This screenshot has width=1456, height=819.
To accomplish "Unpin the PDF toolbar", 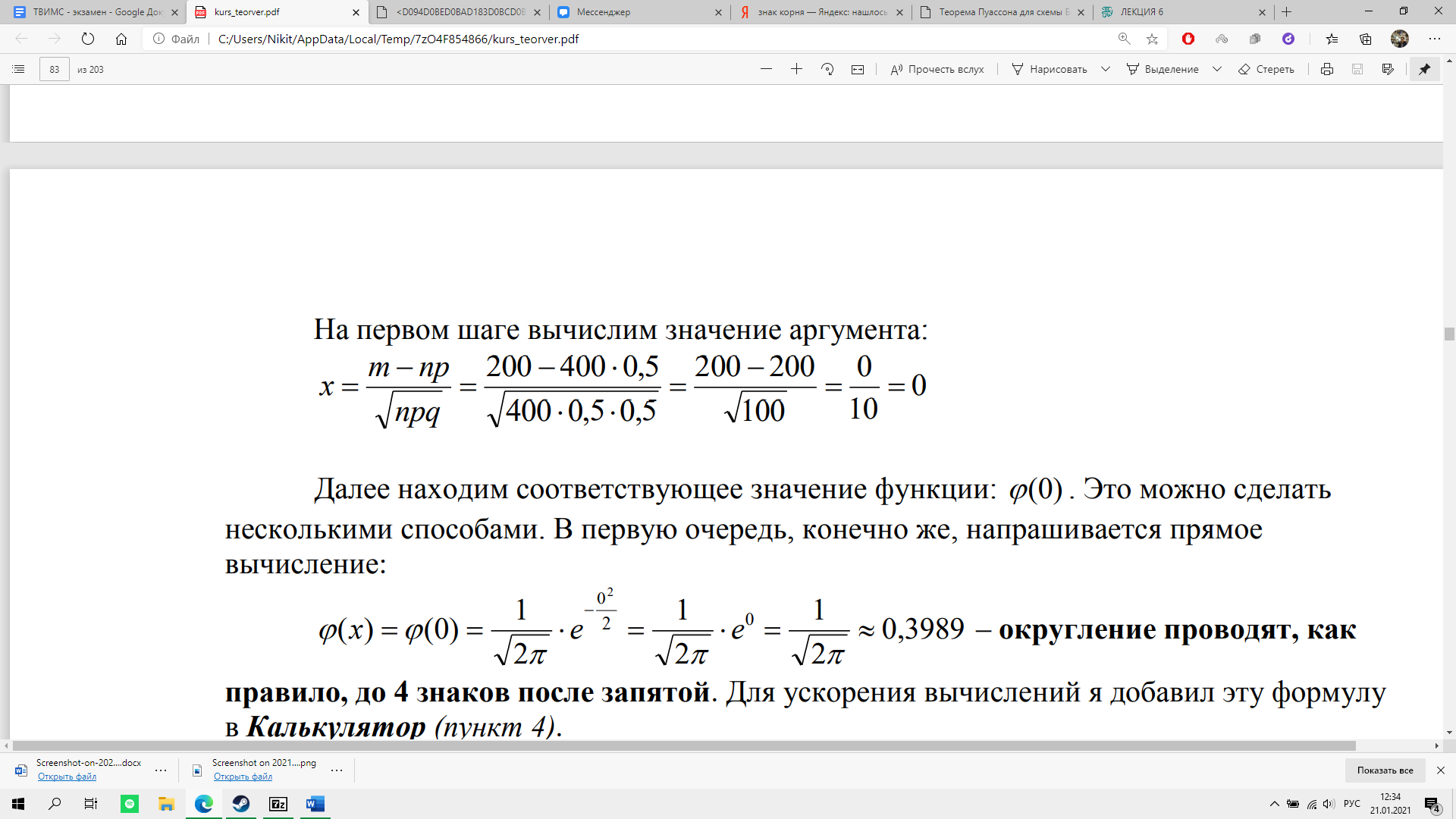I will pos(1425,69).
